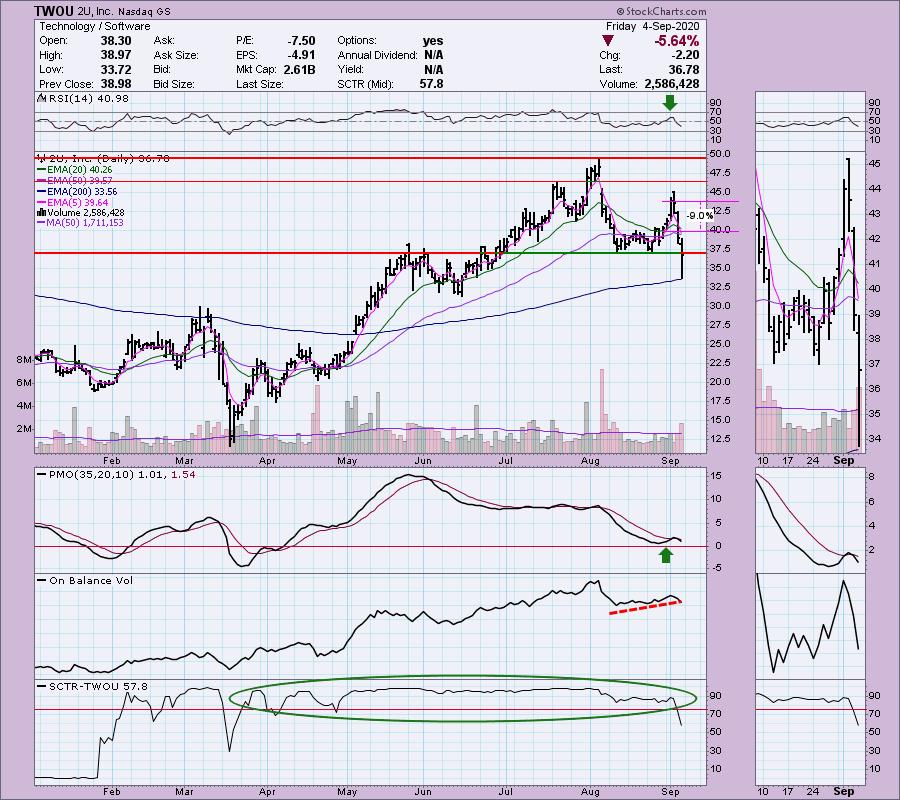Click the EMA(50) 39.57 legend entry

point(80,181)
